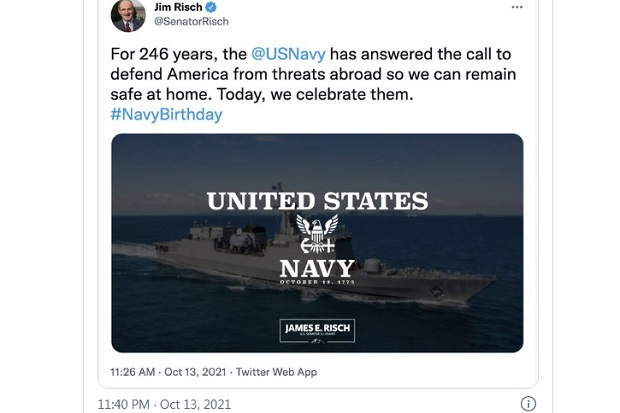Click the tweet text about defending America
The width and height of the screenshot is (620, 413).
tap(312, 74)
